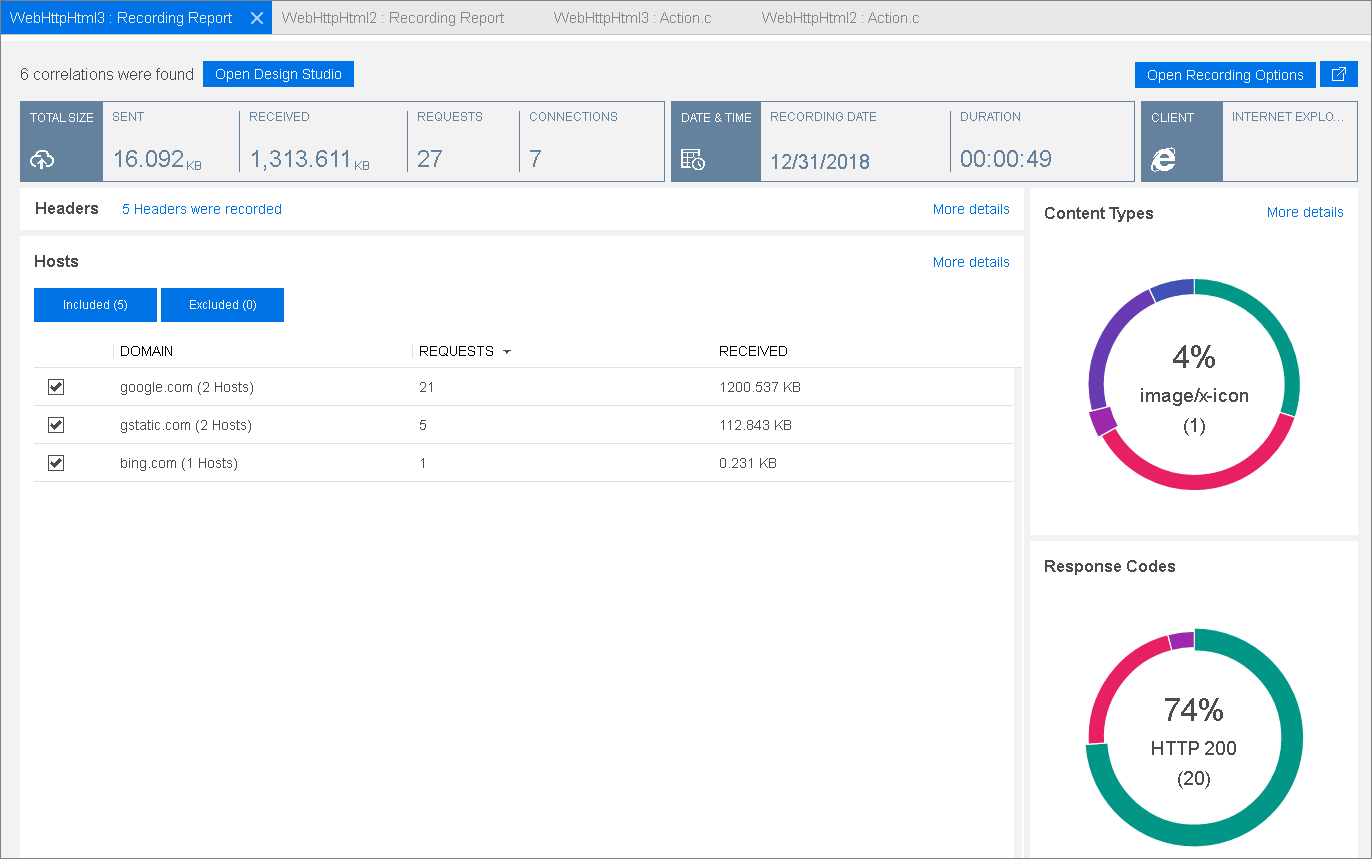The width and height of the screenshot is (1372, 859).
Task: Click the Total Size cloud upload icon
Action: tap(42, 159)
